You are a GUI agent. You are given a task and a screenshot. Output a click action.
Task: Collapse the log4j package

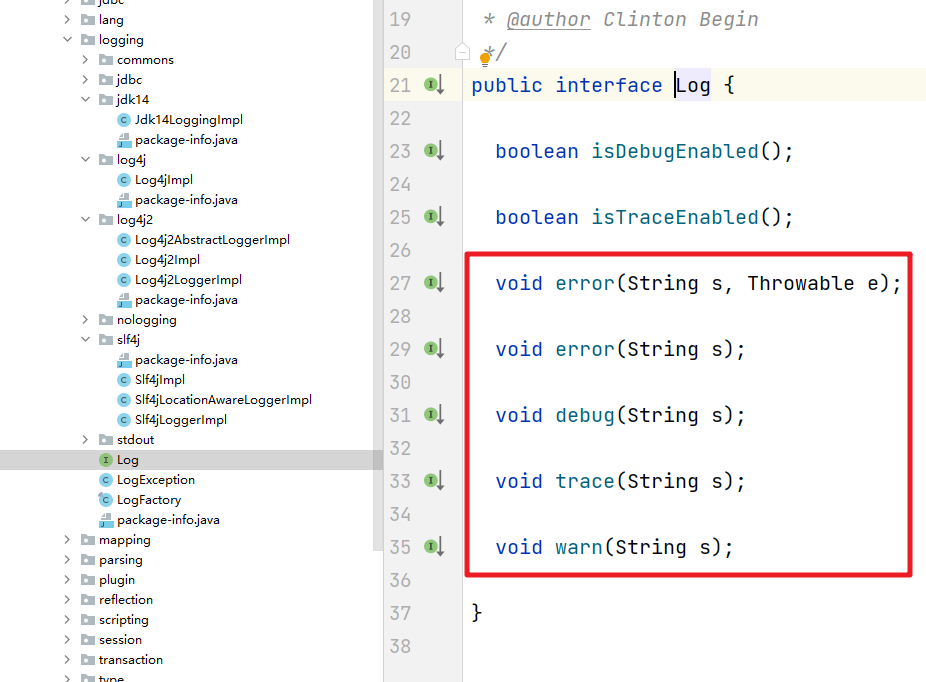point(85,159)
